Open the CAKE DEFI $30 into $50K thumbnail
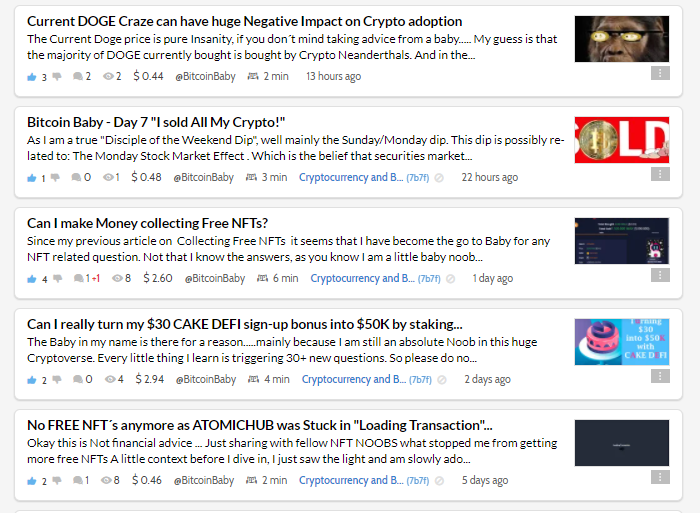Viewport: 700px width, 513px height. 622,342
